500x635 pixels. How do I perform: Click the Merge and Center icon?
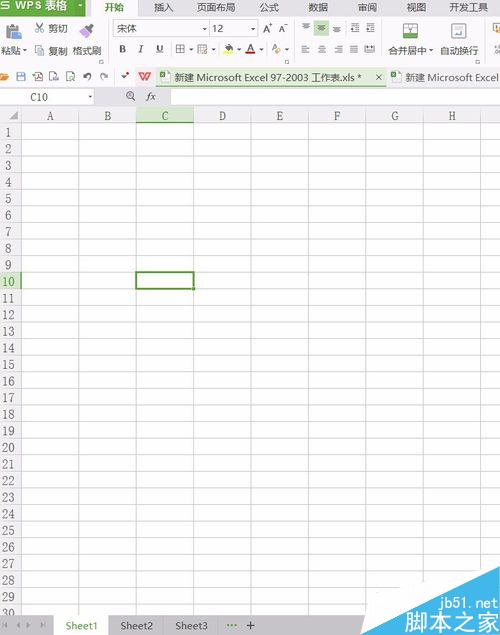pos(410,31)
